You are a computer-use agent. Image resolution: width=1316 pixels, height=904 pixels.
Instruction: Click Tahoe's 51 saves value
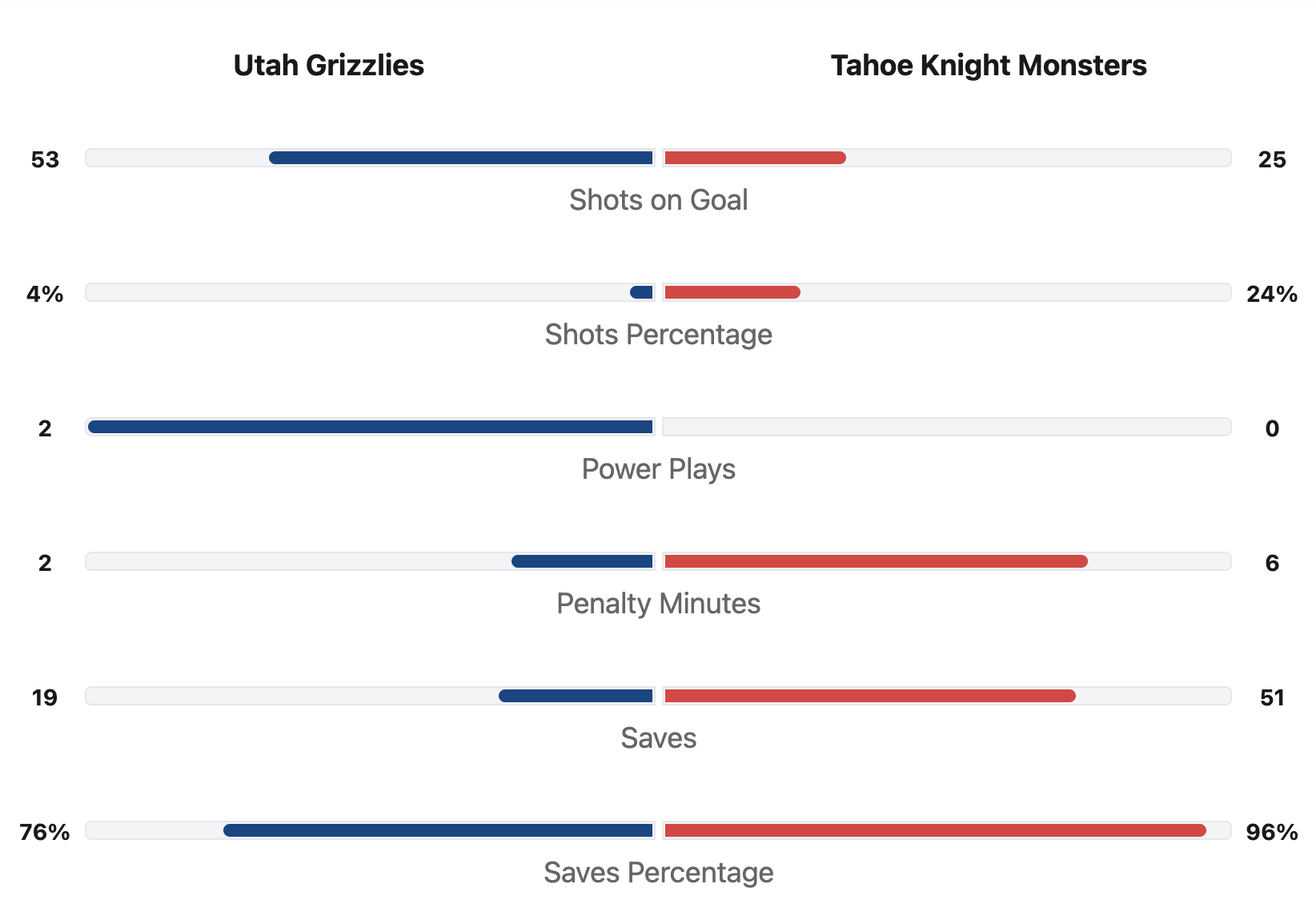[x=1271, y=698]
